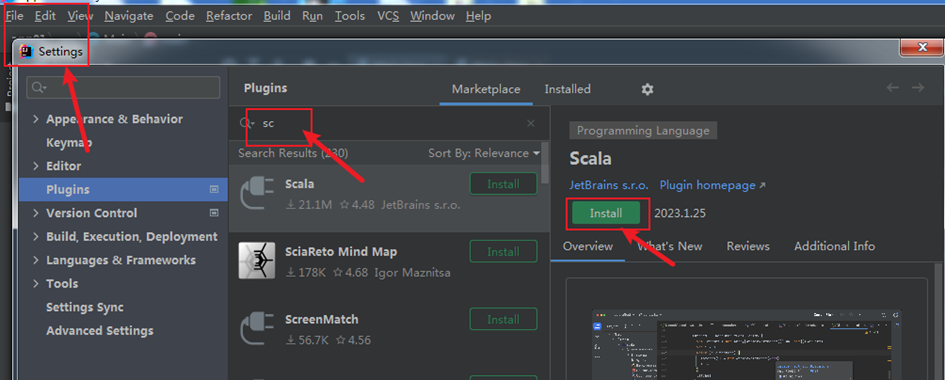Click the version text 2023.1.25
945x380 pixels.
680,213
